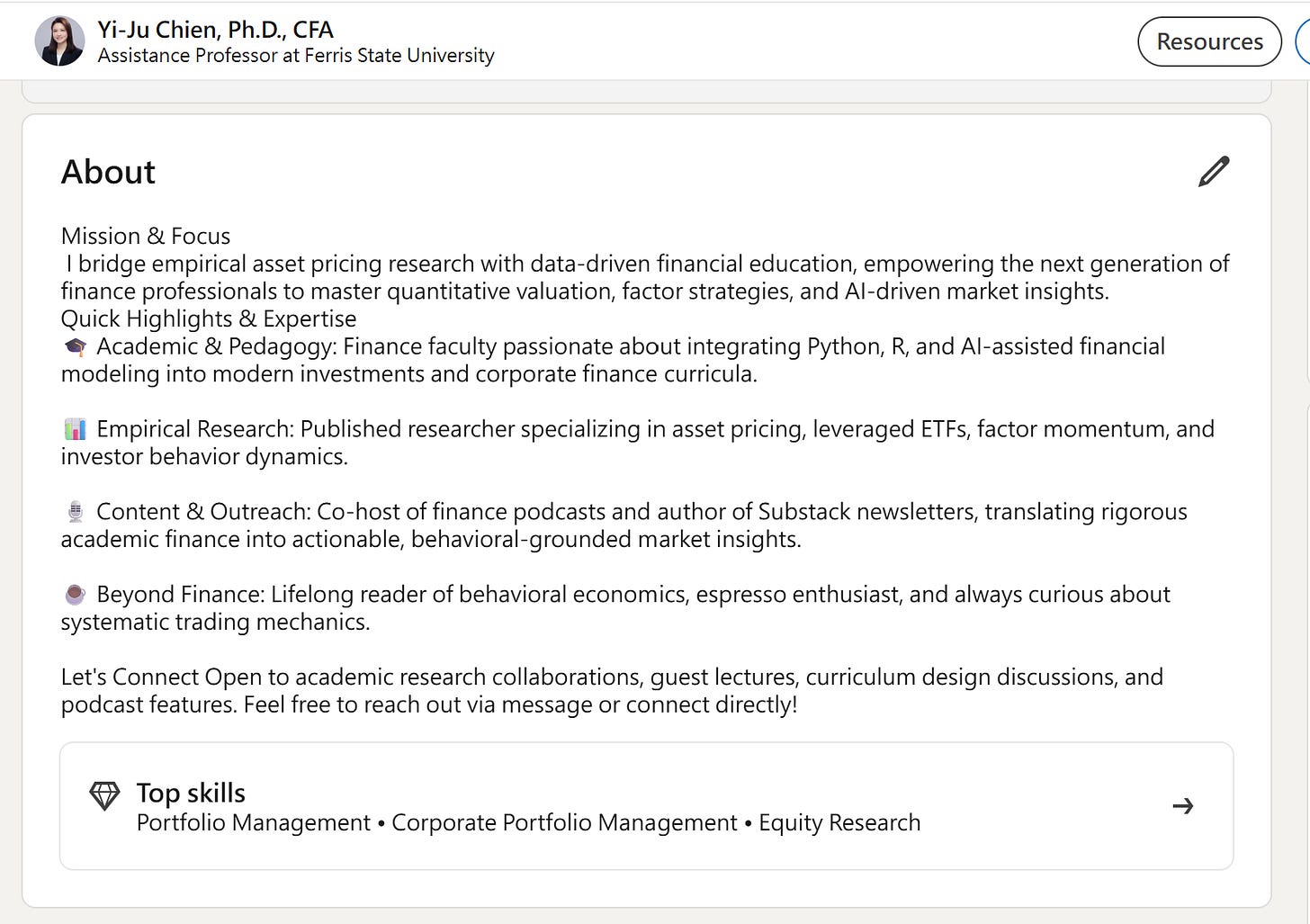The width and height of the screenshot is (1310, 924).
Task: Click the partially visible button right of Resources
Action: coord(1302,41)
